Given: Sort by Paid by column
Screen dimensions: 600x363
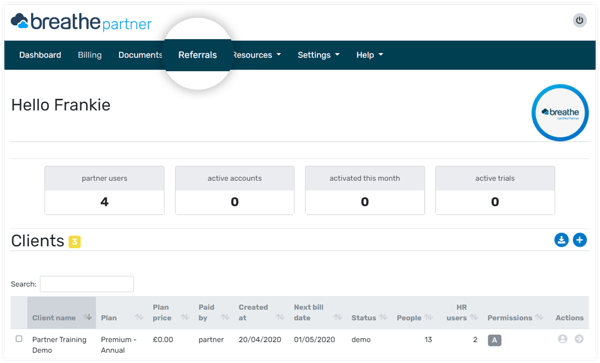Looking at the screenshot, I should [214, 313].
